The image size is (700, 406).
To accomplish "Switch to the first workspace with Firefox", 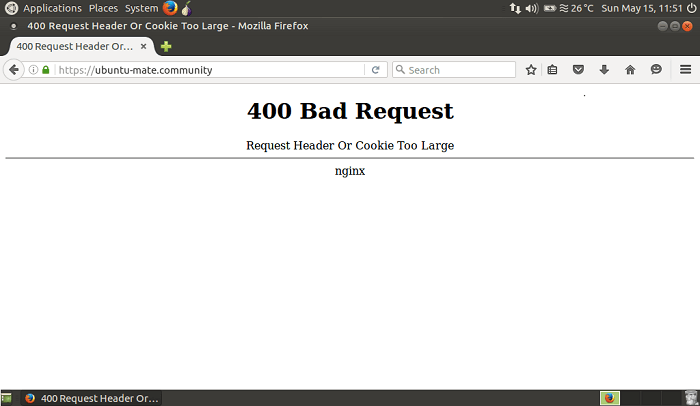I will [610, 398].
